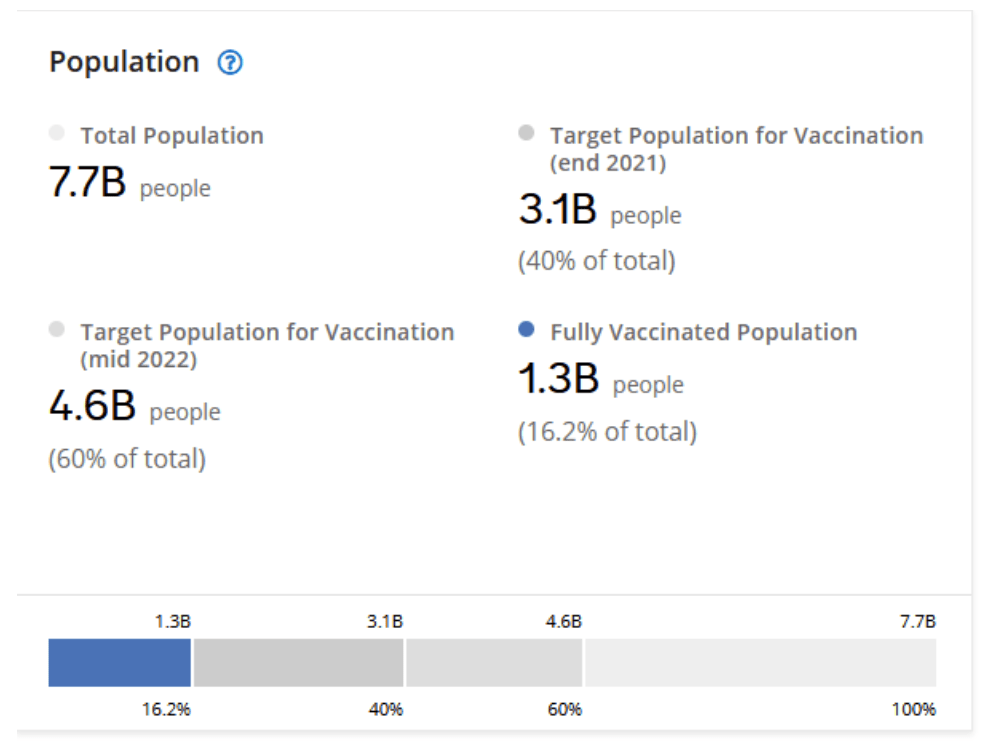This screenshot has width=986, height=746.
Task: Click the 7.7B people total value
Action: click(x=130, y=185)
